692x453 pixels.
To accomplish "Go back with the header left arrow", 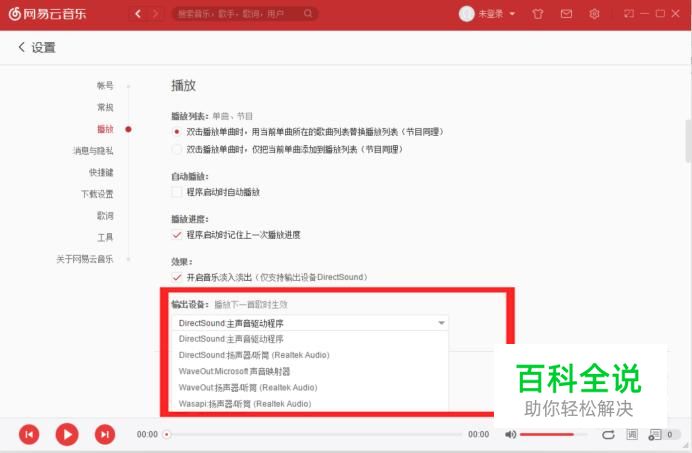I will (x=138, y=14).
